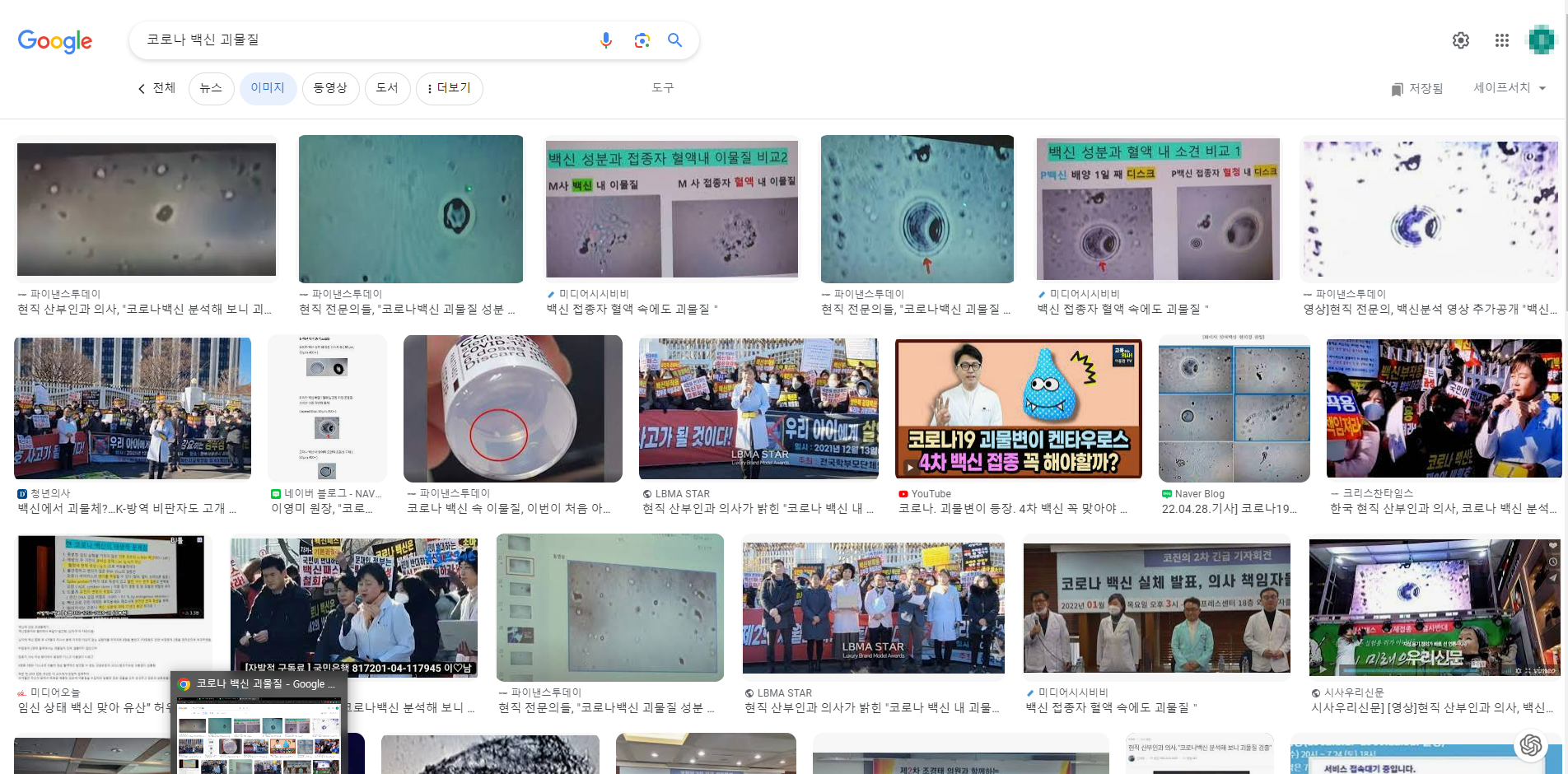Click the magnifier search button
The image size is (1568, 774).
pos(675,40)
